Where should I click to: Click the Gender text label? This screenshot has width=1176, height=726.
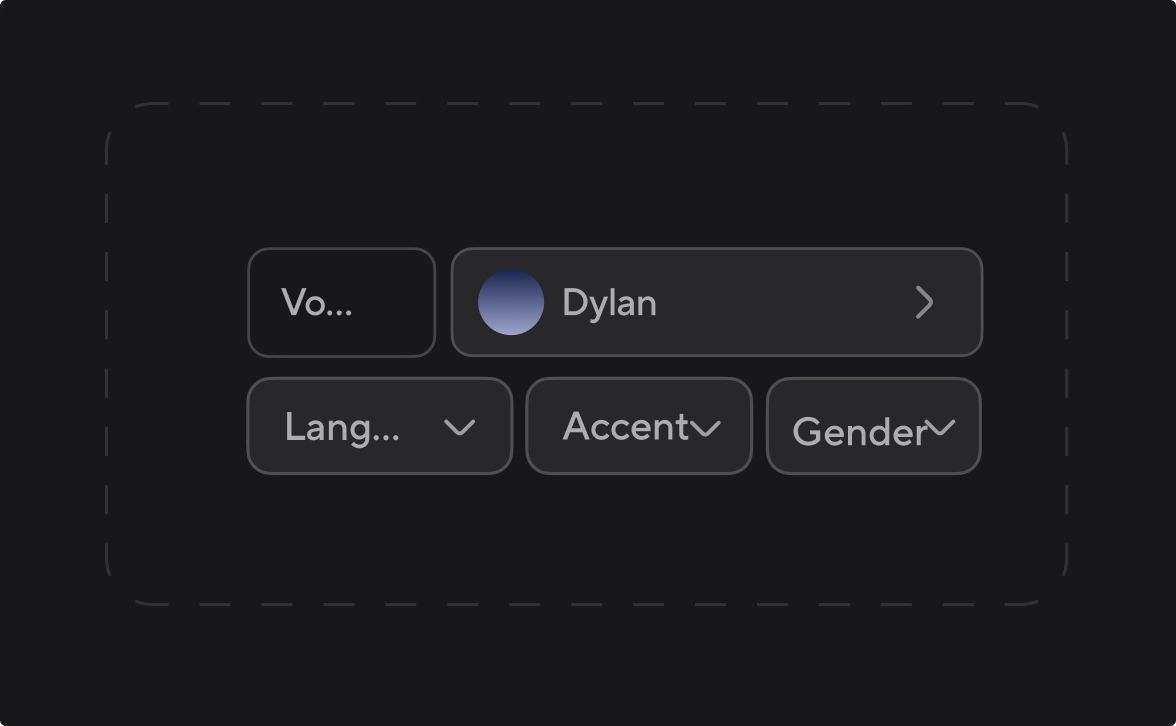point(860,432)
